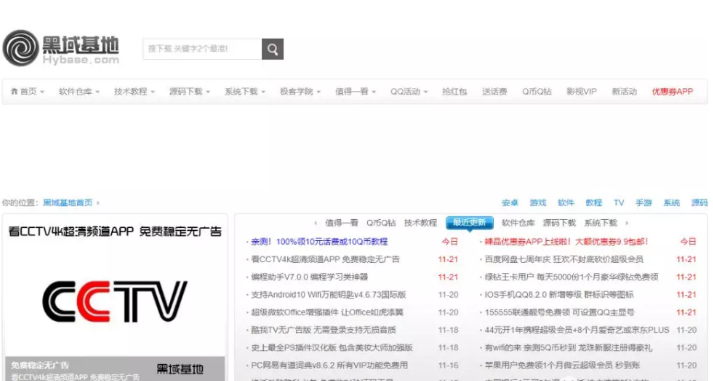
Task: Open the TV category link
Action: 618,203
